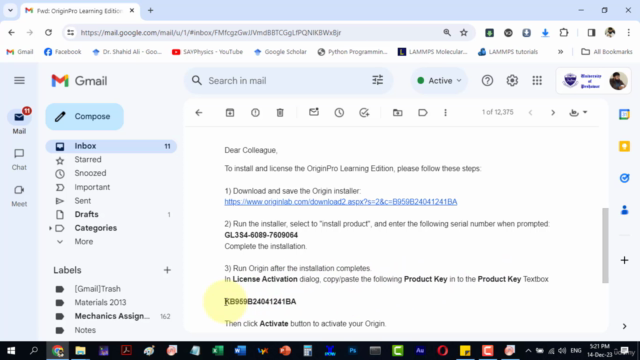Screen dimensions: 640x360
Task: Open the Mechanics Assign... label
Action: pos(112,316)
